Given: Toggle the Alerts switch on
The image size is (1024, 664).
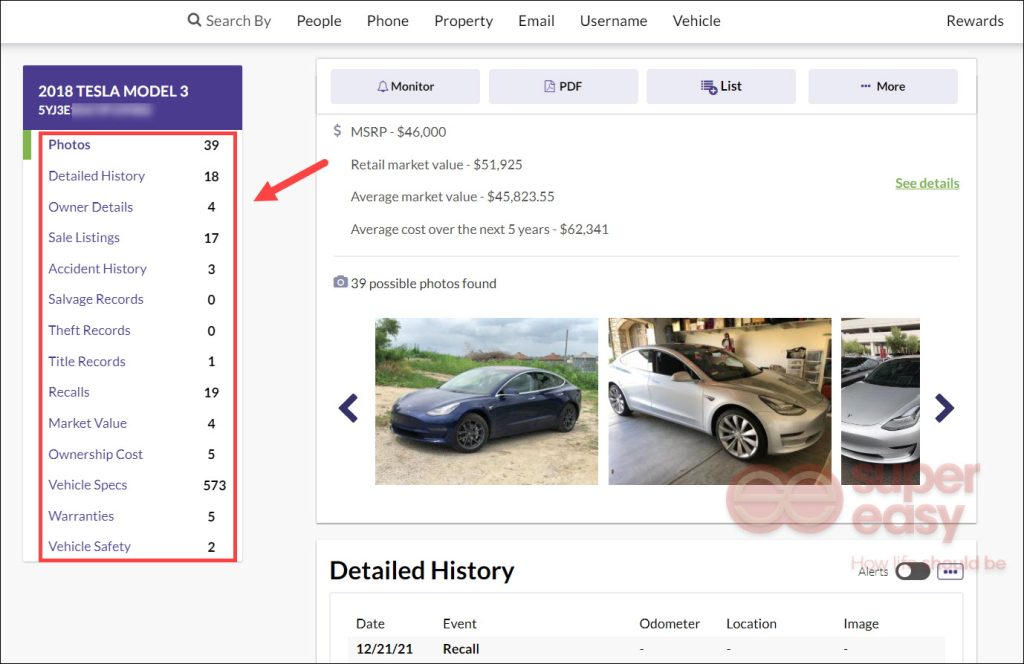Looking at the screenshot, I should click(x=912, y=571).
